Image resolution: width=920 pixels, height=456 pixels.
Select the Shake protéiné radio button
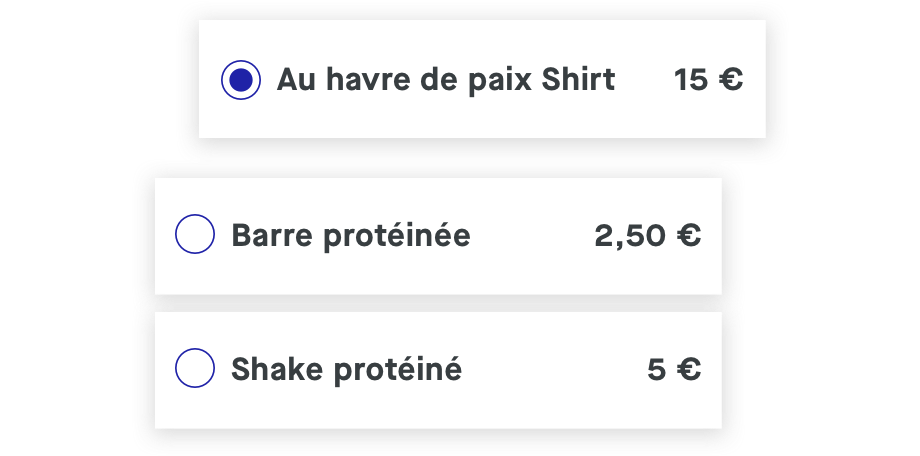pos(195,369)
